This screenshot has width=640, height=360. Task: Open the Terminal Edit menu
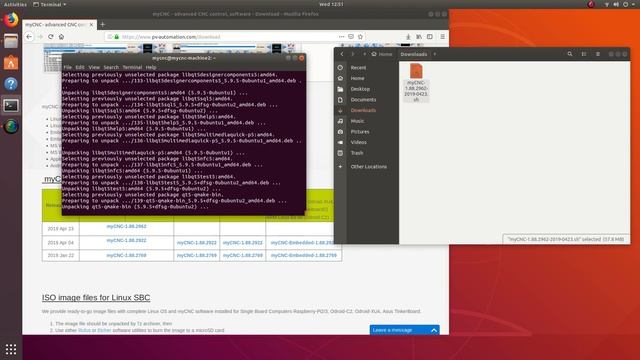[x=80, y=67]
